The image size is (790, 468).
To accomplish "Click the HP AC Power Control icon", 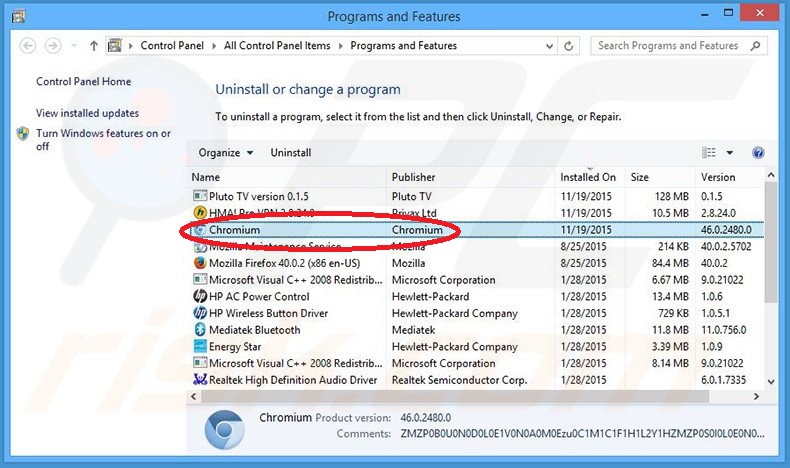I will 200,296.
